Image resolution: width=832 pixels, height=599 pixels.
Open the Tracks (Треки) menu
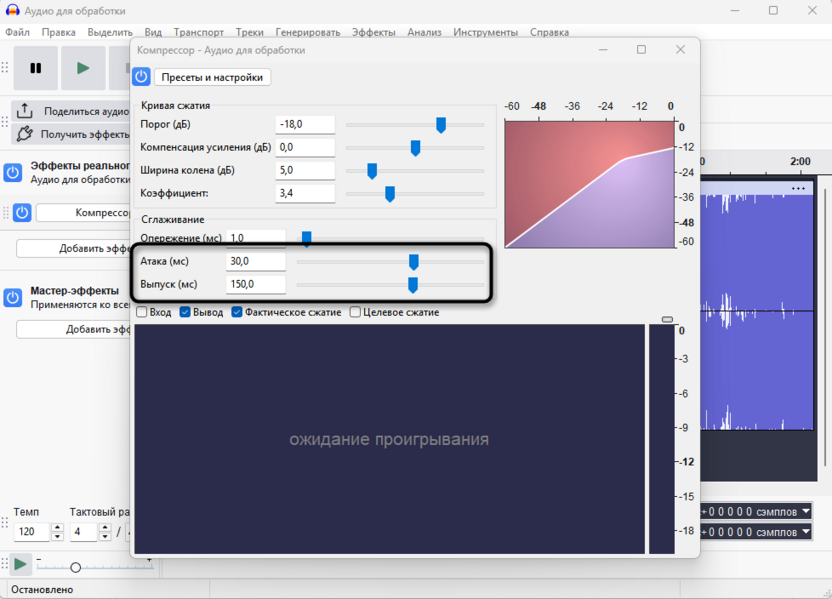tap(249, 32)
